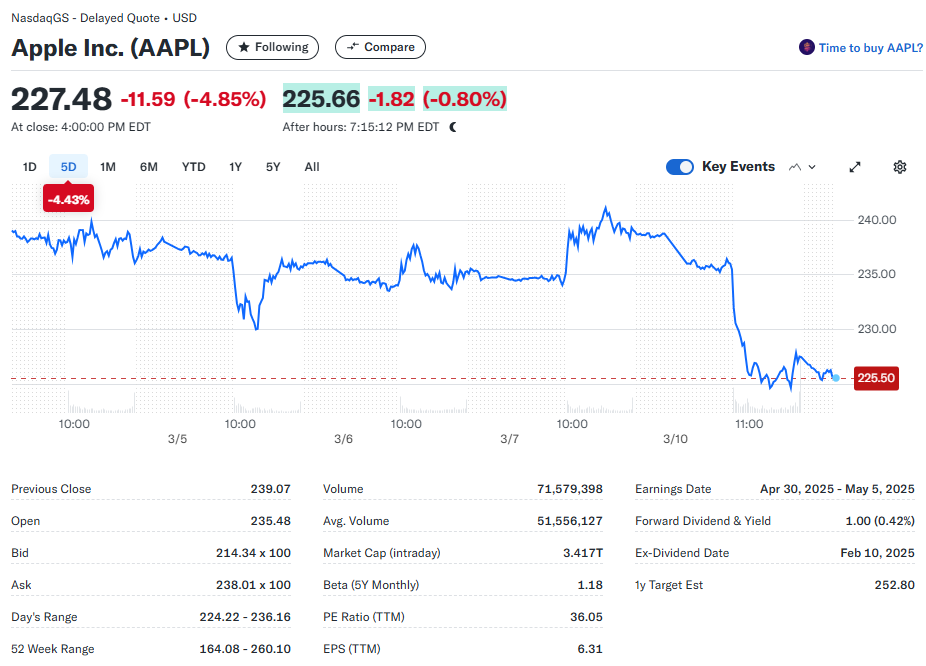
Task: Click the avatar icon beside Time to buy
Action: (x=807, y=47)
